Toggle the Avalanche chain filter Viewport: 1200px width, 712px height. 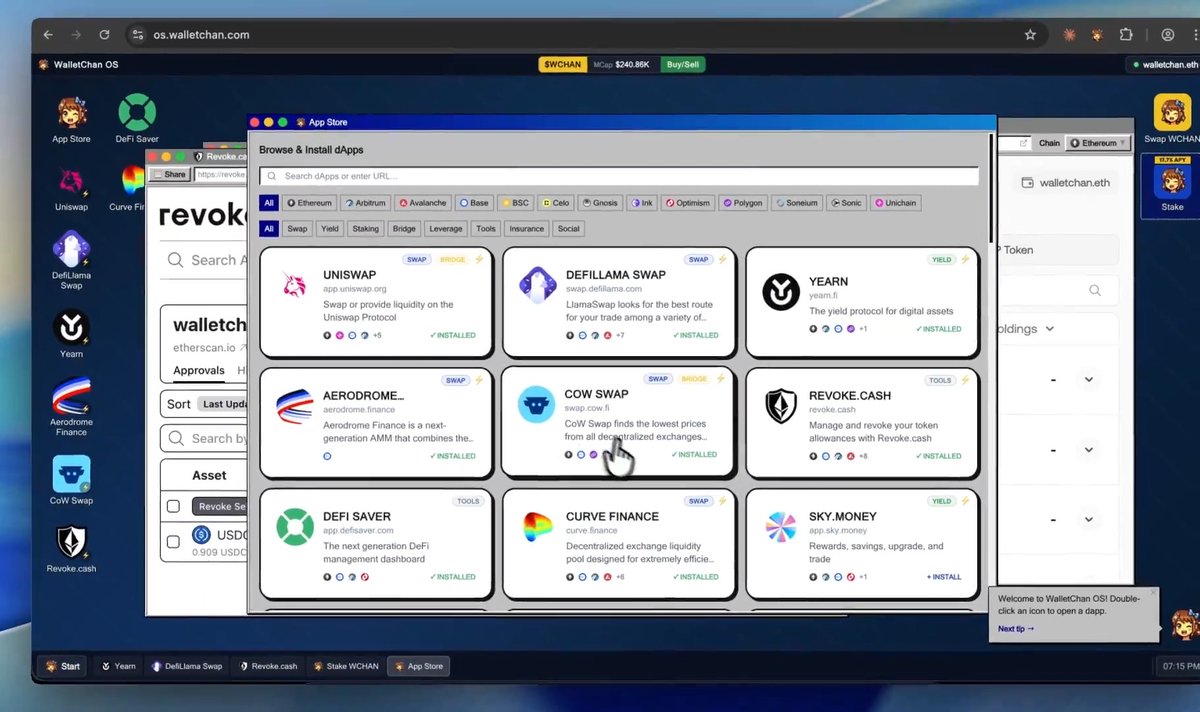pos(424,203)
